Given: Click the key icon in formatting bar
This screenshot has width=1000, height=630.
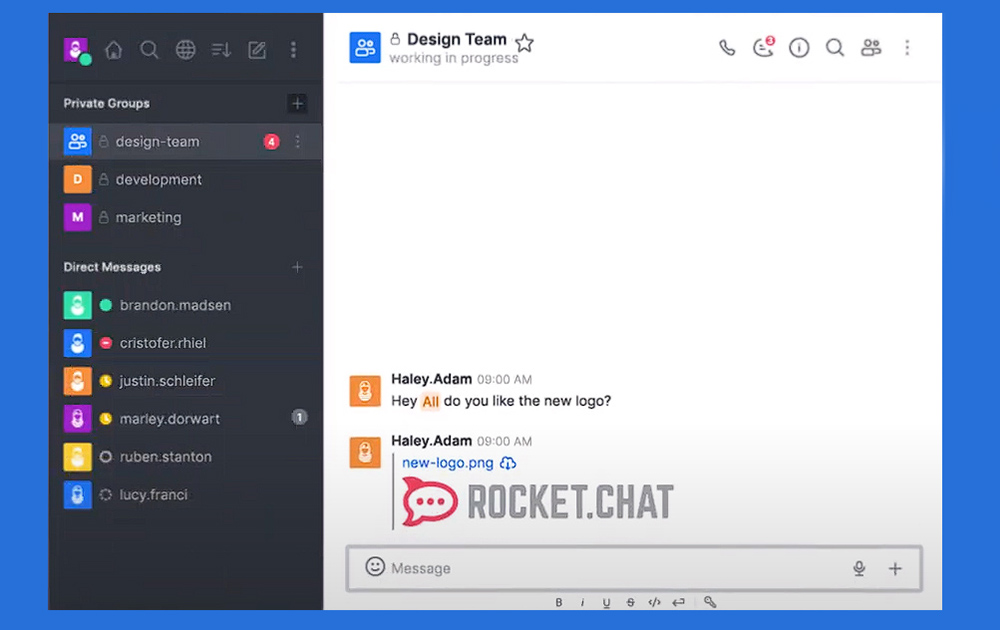Looking at the screenshot, I should (x=710, y=602).
